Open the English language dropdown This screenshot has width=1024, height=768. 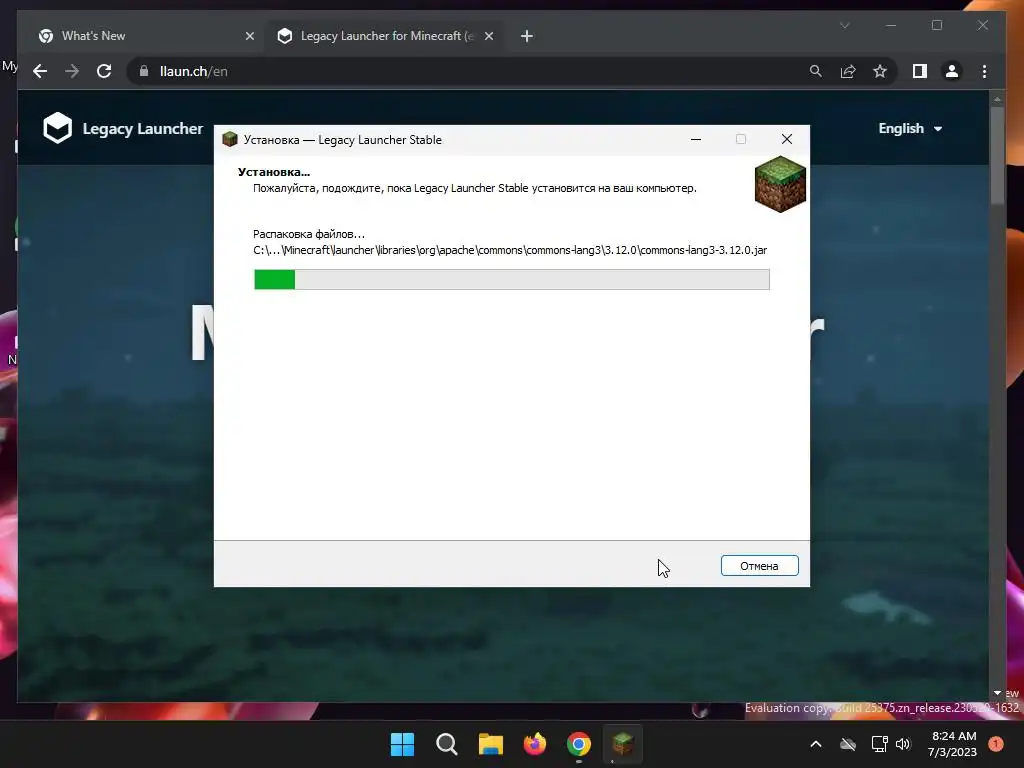(910, 129)
